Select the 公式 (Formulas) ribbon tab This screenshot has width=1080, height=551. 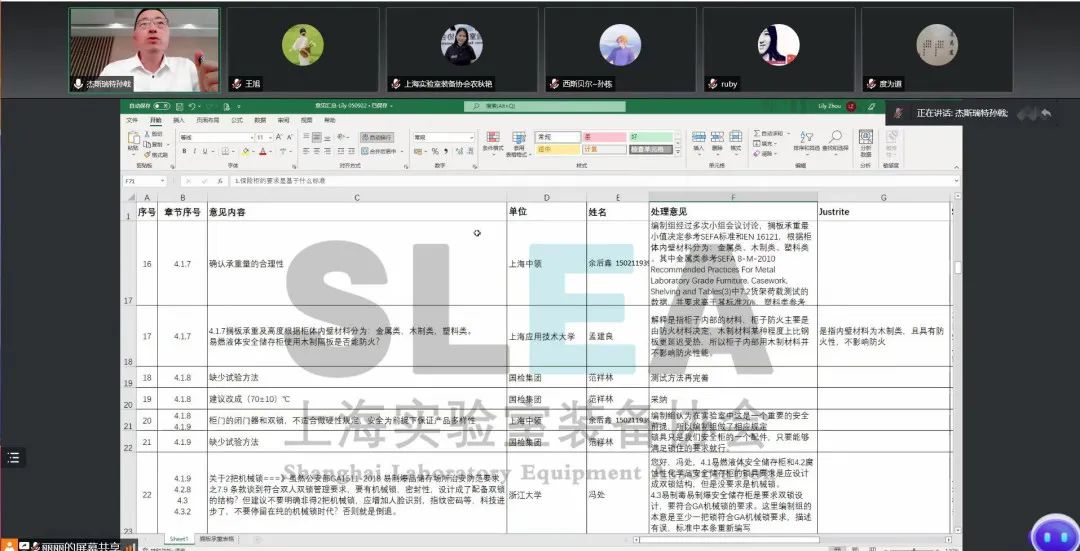[237, 120]
